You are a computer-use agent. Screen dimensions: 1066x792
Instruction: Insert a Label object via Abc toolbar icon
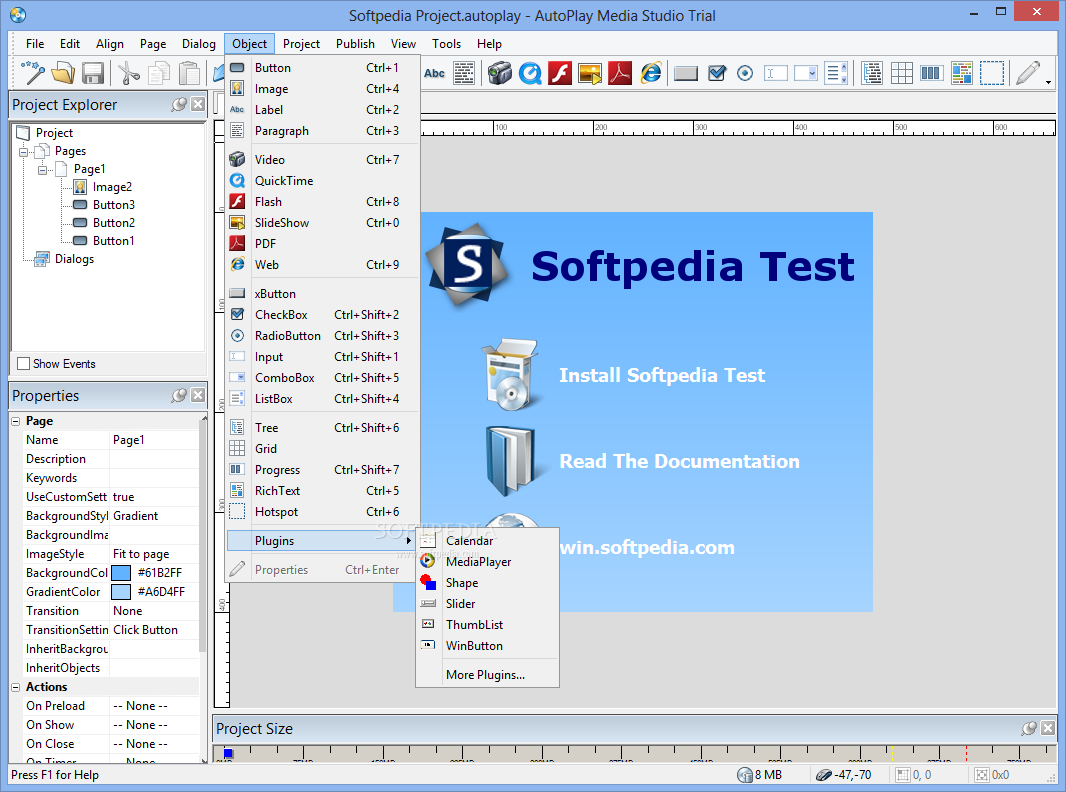coord(434,73)
